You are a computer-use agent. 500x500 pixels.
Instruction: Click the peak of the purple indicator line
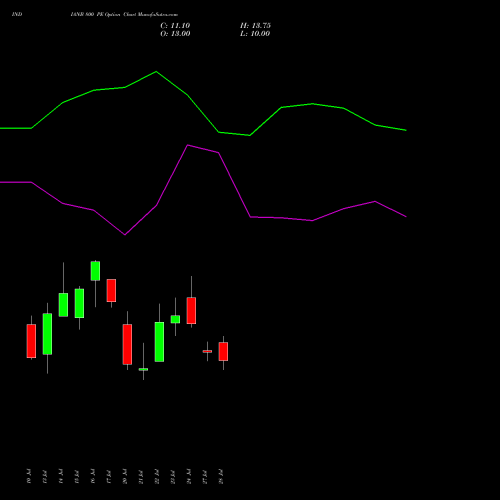point(188,145)
